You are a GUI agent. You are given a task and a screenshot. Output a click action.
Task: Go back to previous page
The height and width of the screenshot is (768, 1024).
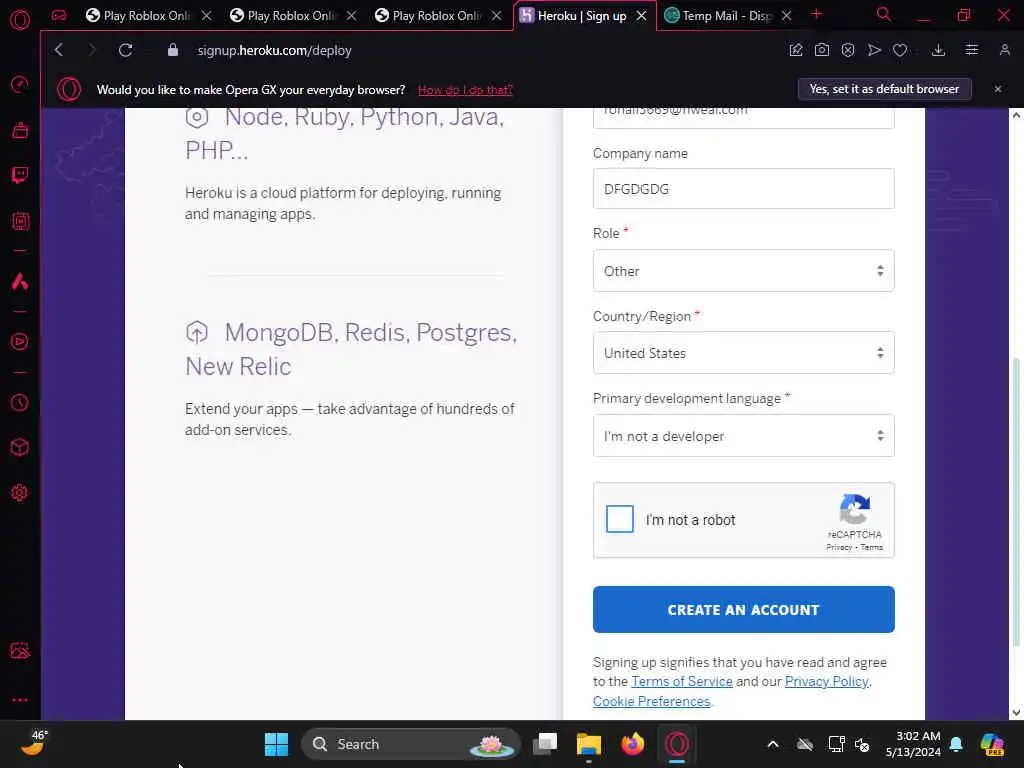pos(59,50)
